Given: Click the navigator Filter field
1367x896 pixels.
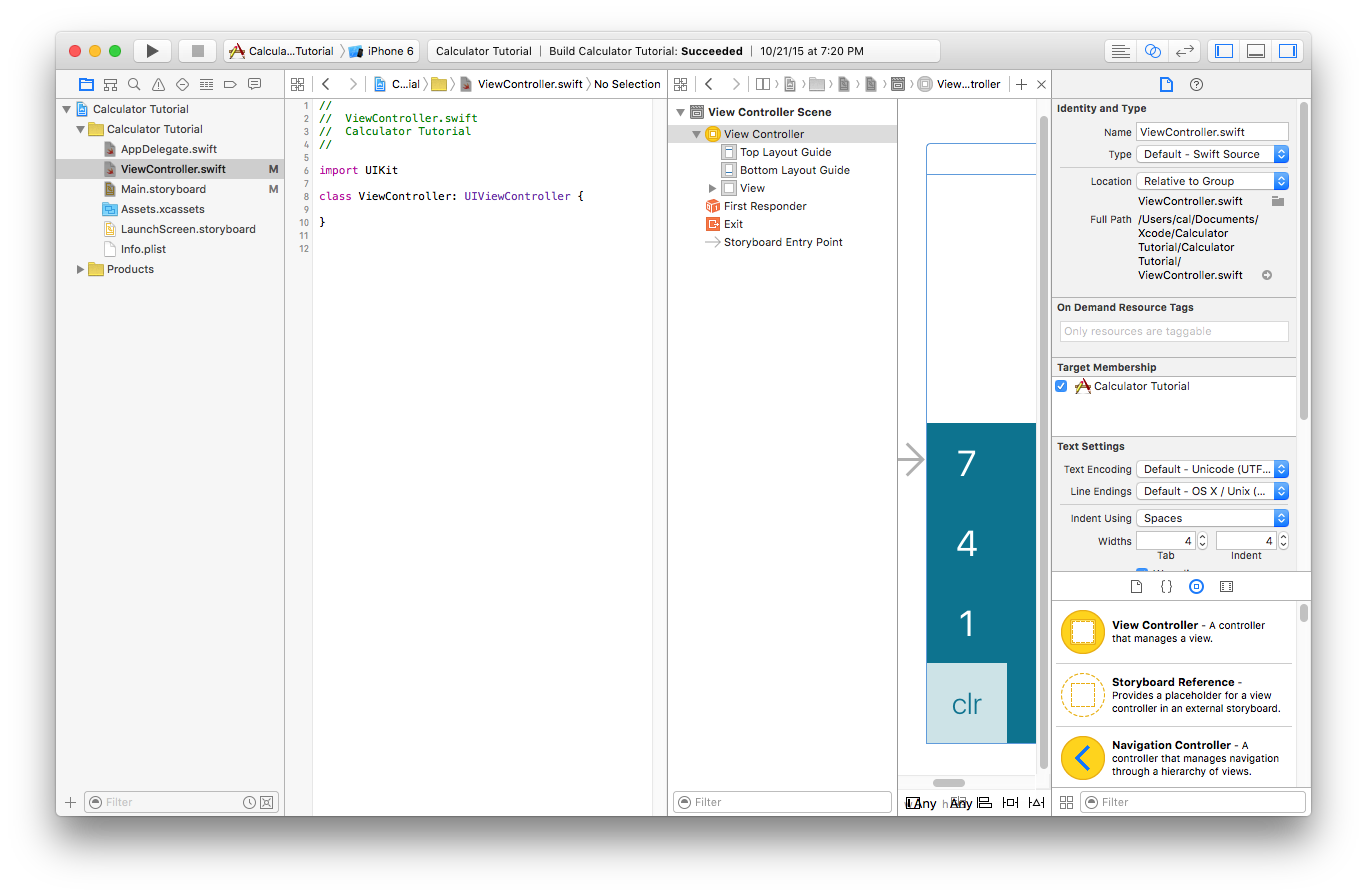Looking at the screenshot, I should click(181, 802).
